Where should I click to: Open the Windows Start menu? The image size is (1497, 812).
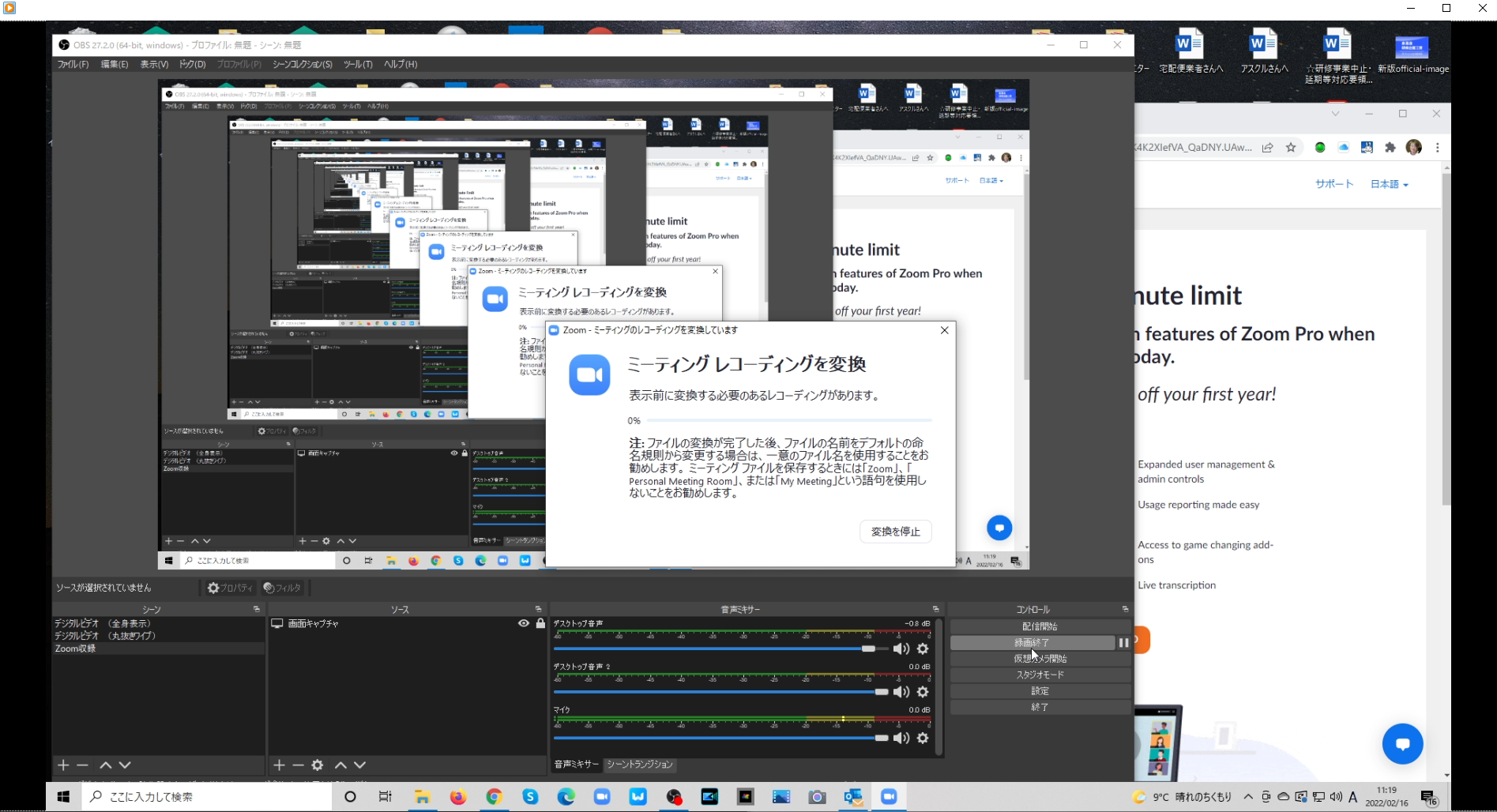pyautogui.click(x=64, y=797)
